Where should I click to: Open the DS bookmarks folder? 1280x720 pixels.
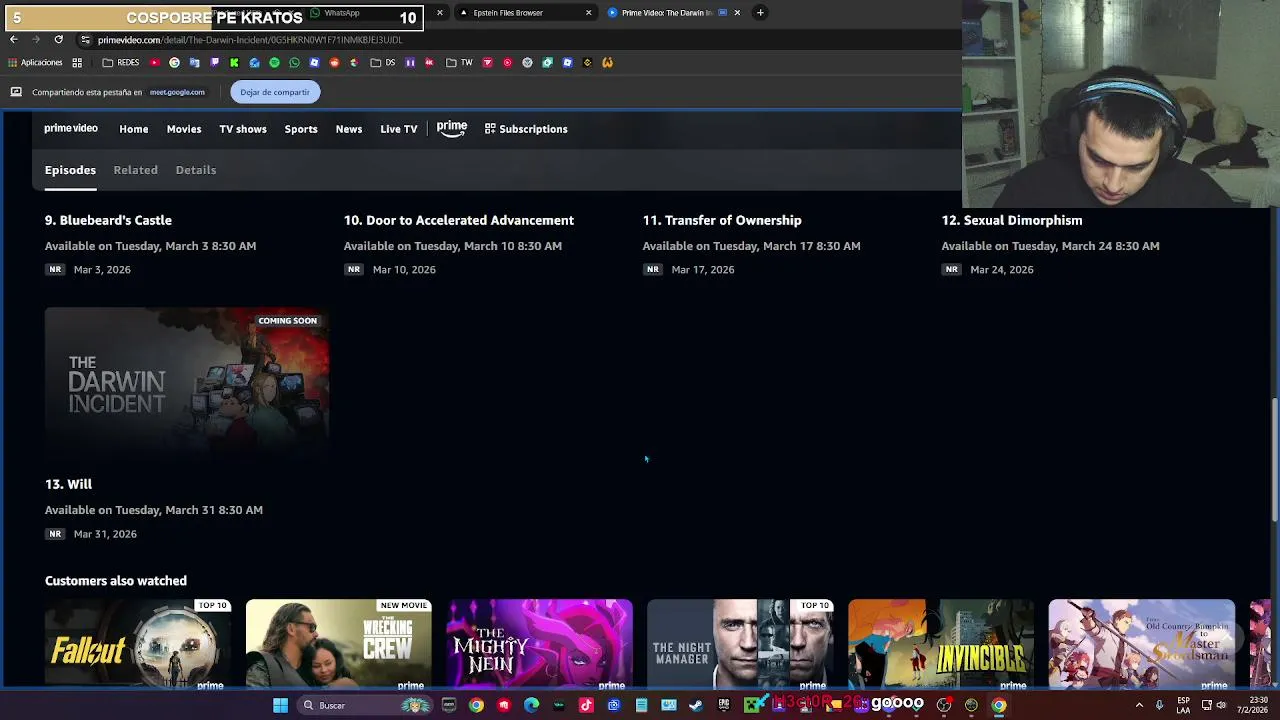coord(383,62)
